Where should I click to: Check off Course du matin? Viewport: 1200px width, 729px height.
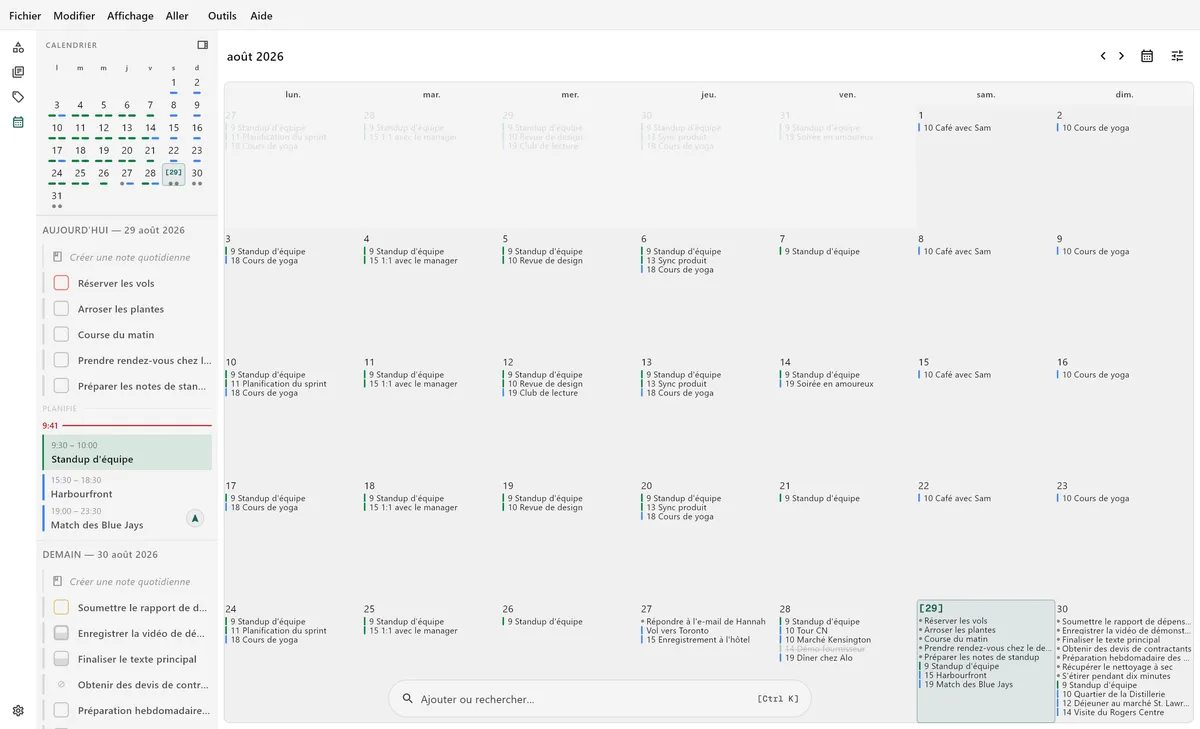(x=61, y=335)
